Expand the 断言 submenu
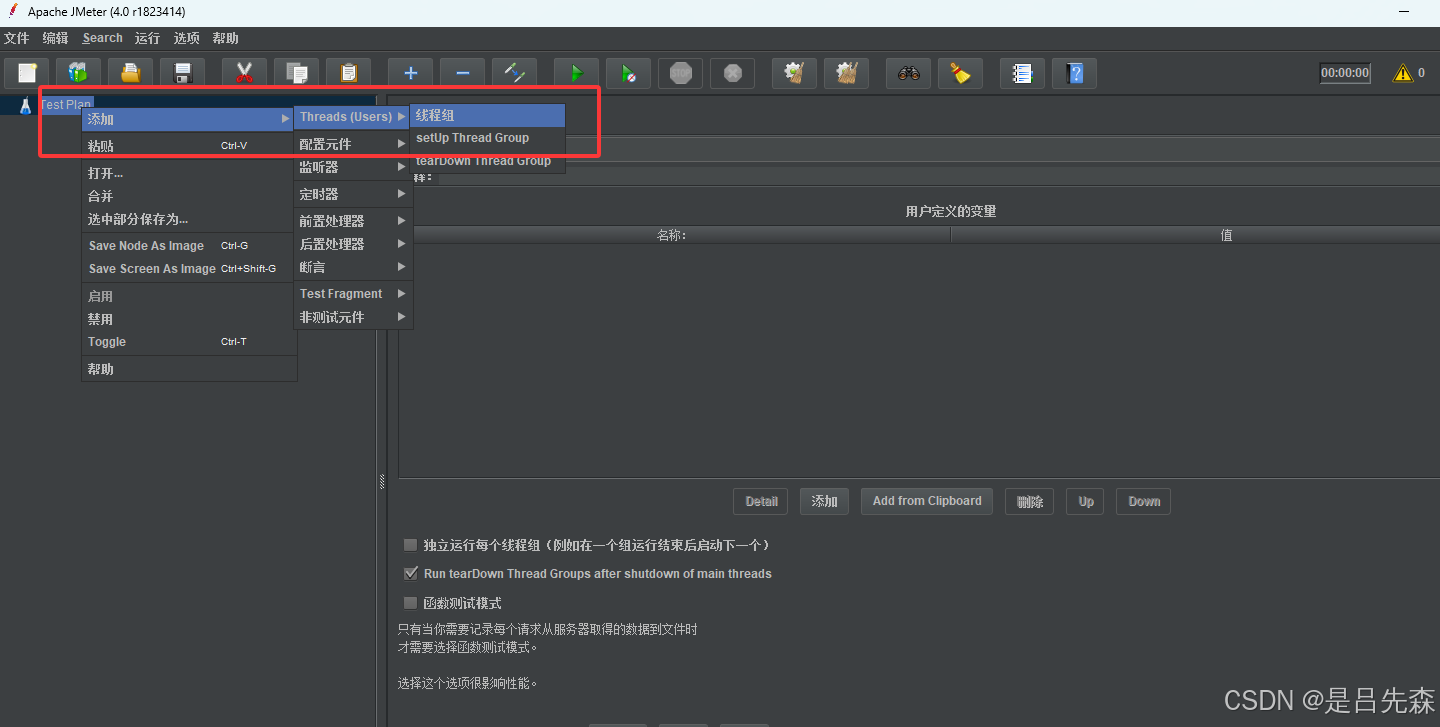This screenshot has height=727, width=1440. [352, 267]
